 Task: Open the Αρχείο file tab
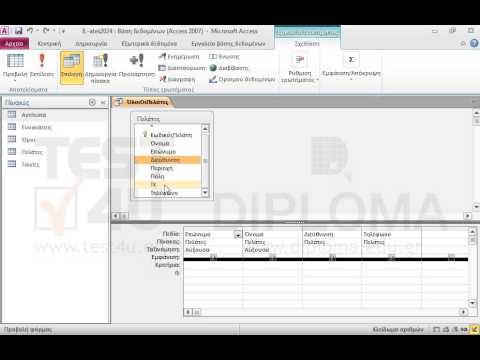coord(14,44)
